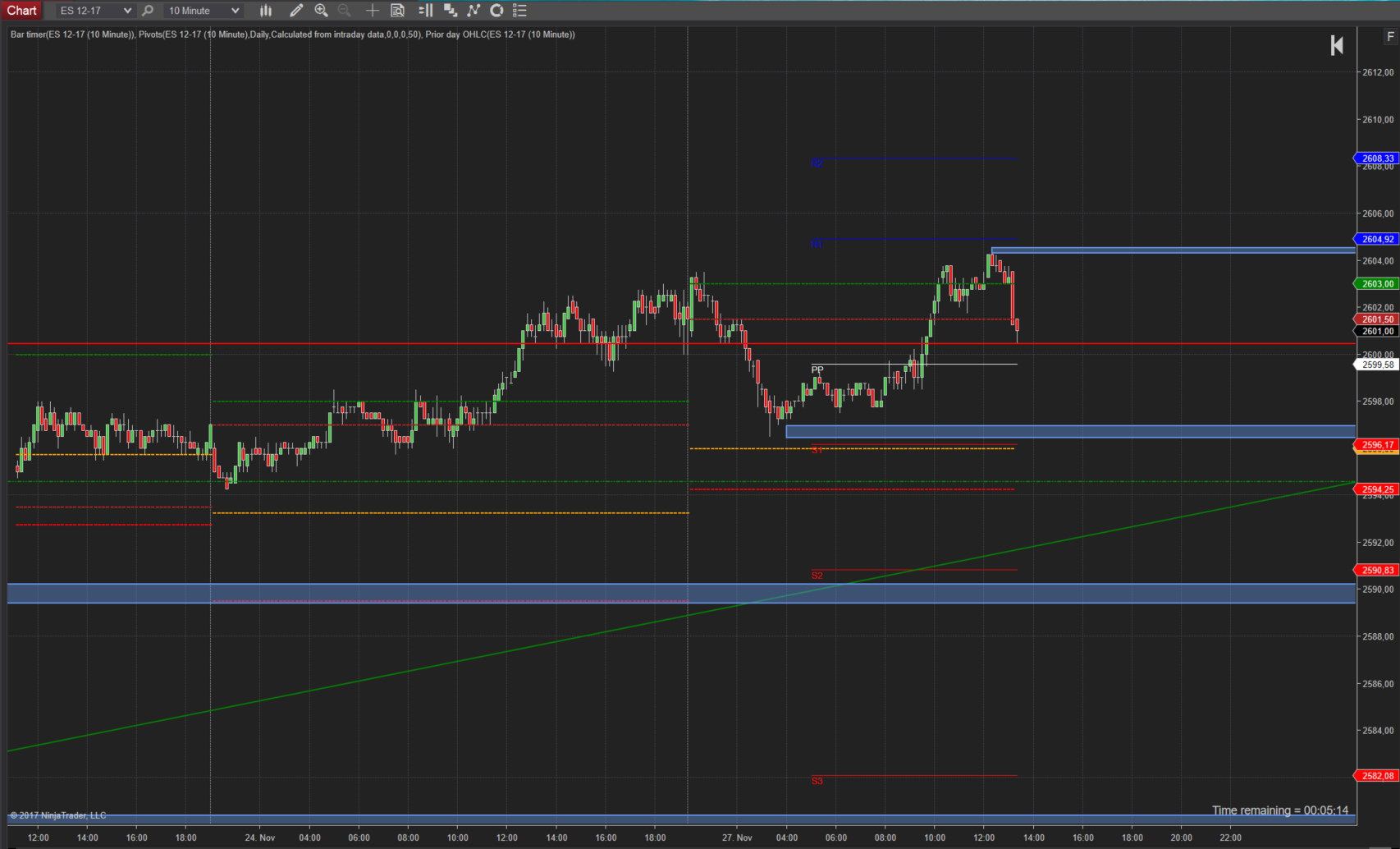Viewport: 1400px width, 849px height.
Task: Open the 10 Minute interval dropdown
Action: 203,11
